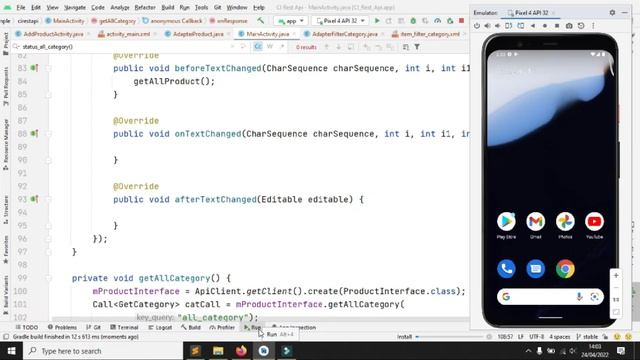This screenshot has height=360, width=640.
Task: Toggle Words (W) option in find bar
Action: coord(270,47)
